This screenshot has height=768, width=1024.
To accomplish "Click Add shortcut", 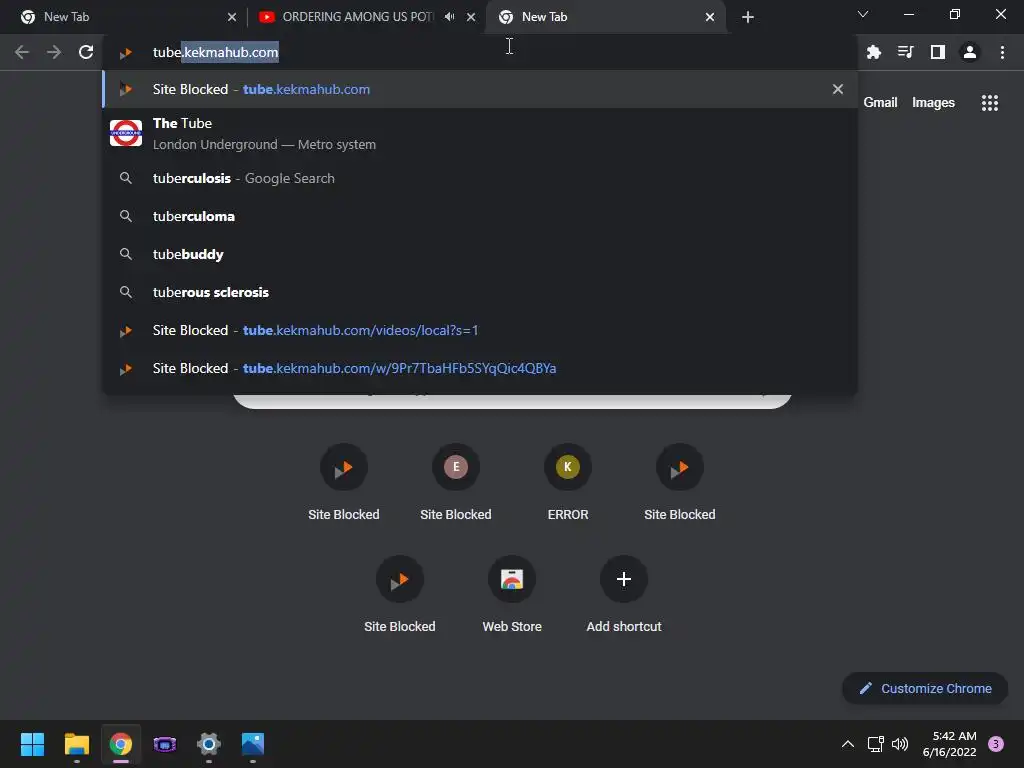I will tap(624, 595).
